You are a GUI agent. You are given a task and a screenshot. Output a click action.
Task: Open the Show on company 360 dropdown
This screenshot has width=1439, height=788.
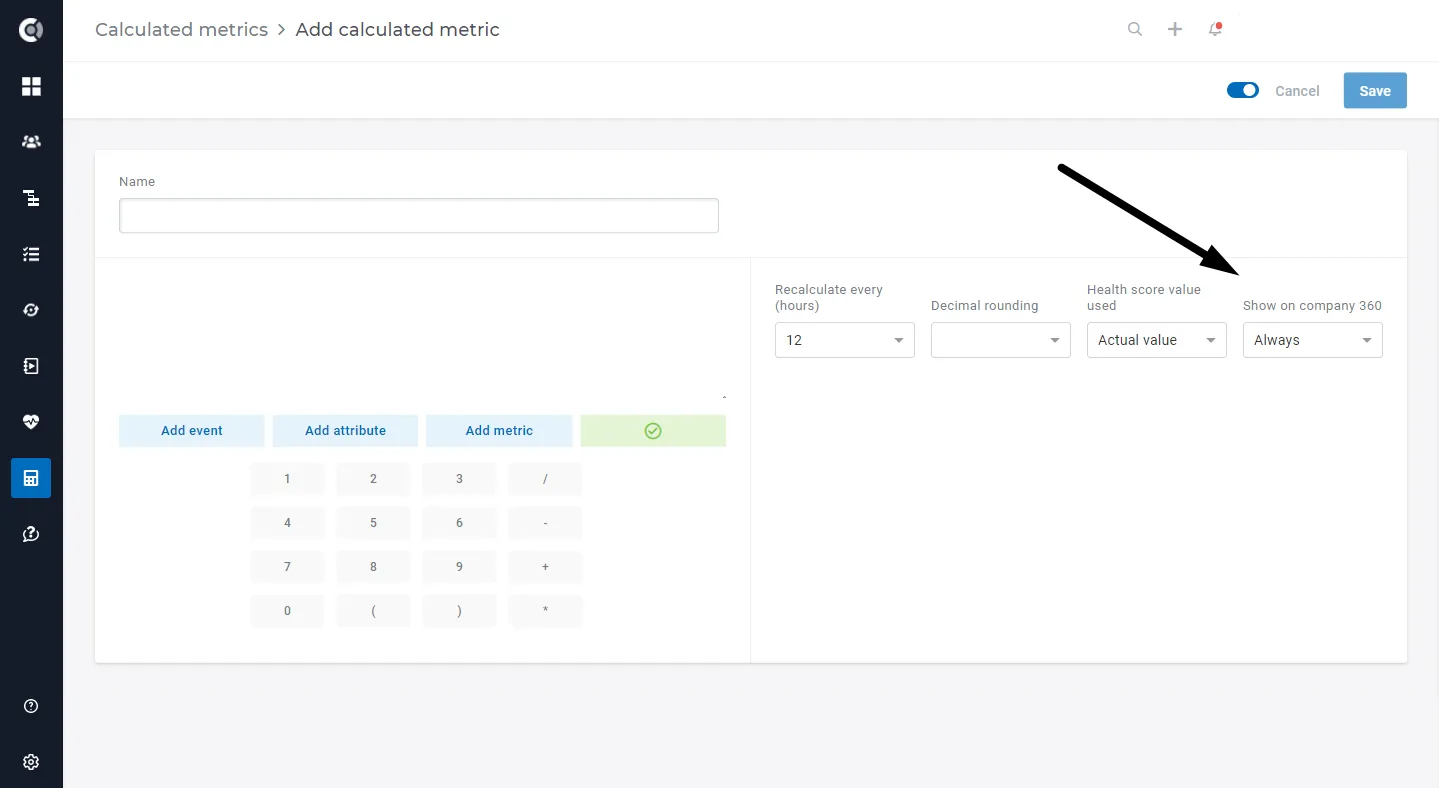click(x=1313, y=340)
